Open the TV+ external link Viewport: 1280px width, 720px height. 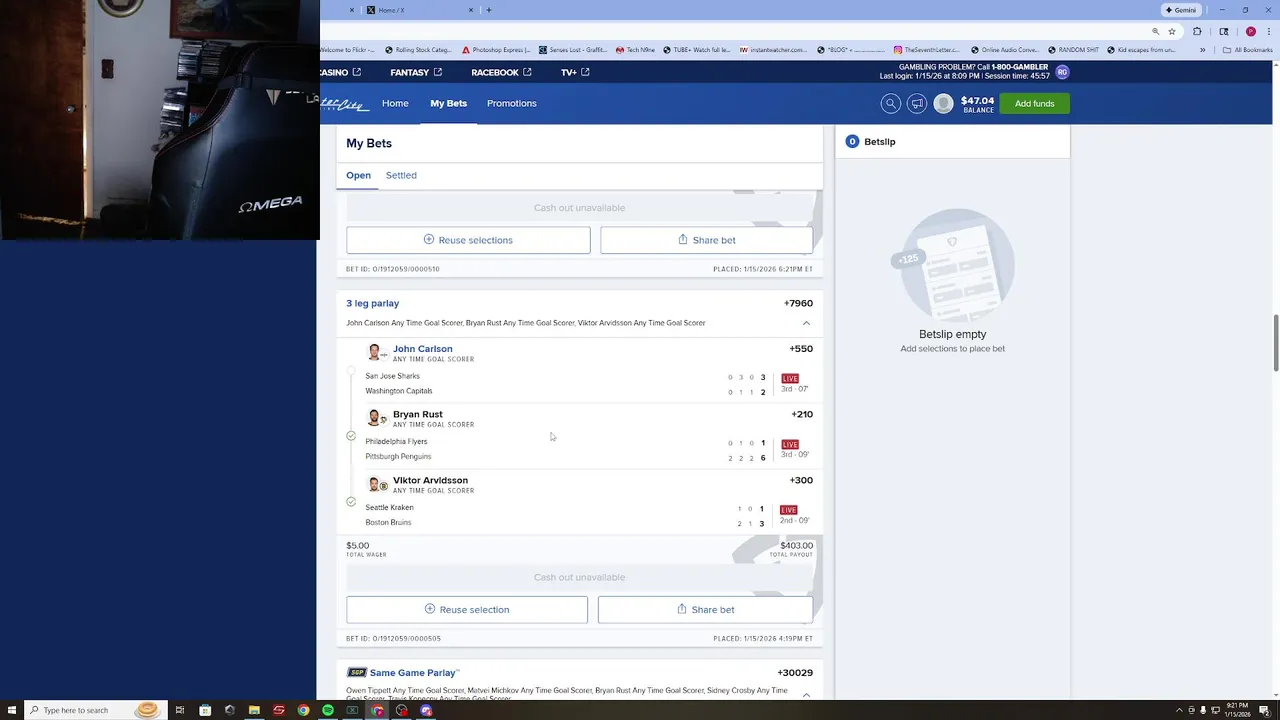click(575, 72)
